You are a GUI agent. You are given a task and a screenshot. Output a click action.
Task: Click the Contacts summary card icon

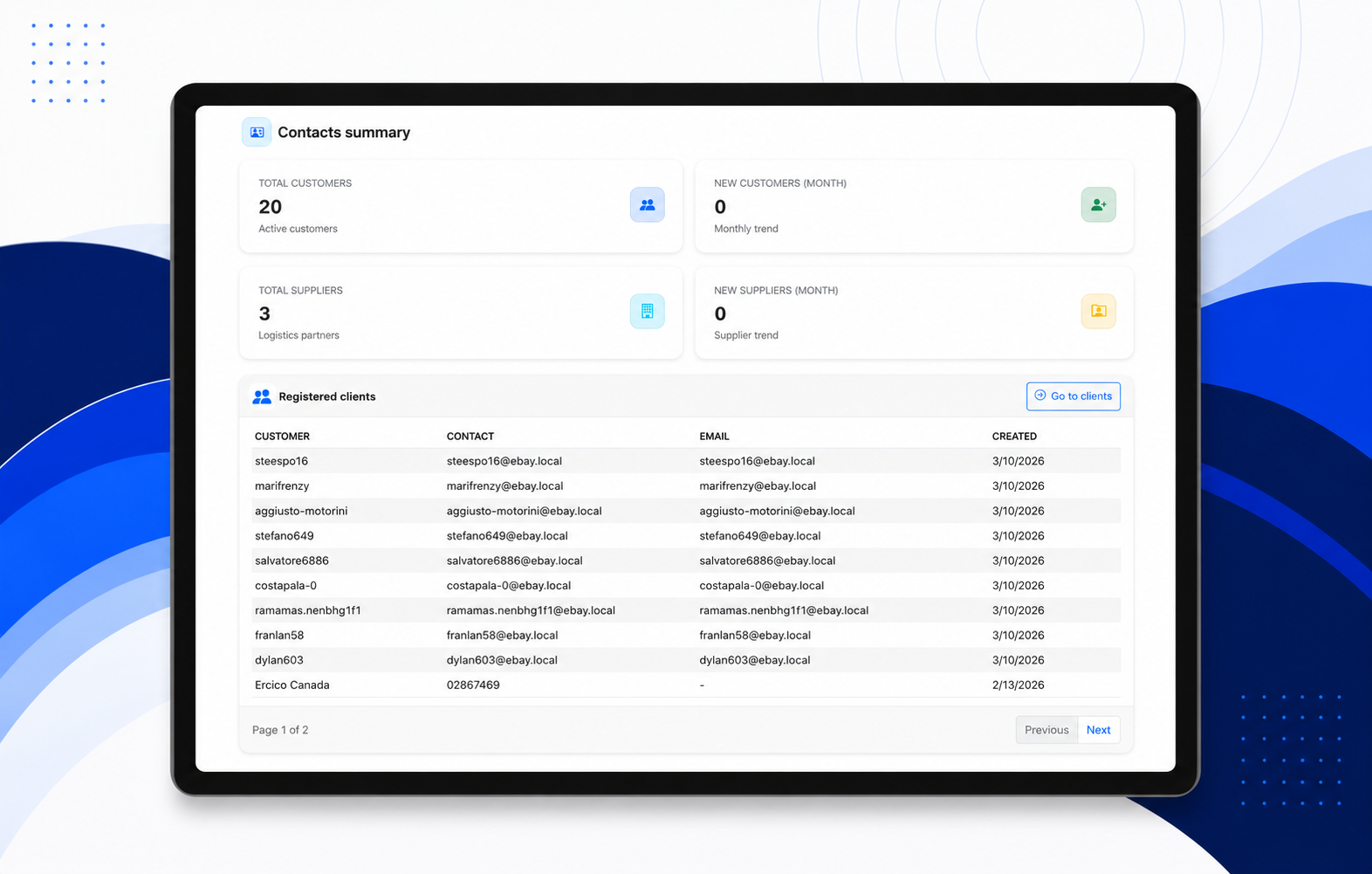click(257, 132)
